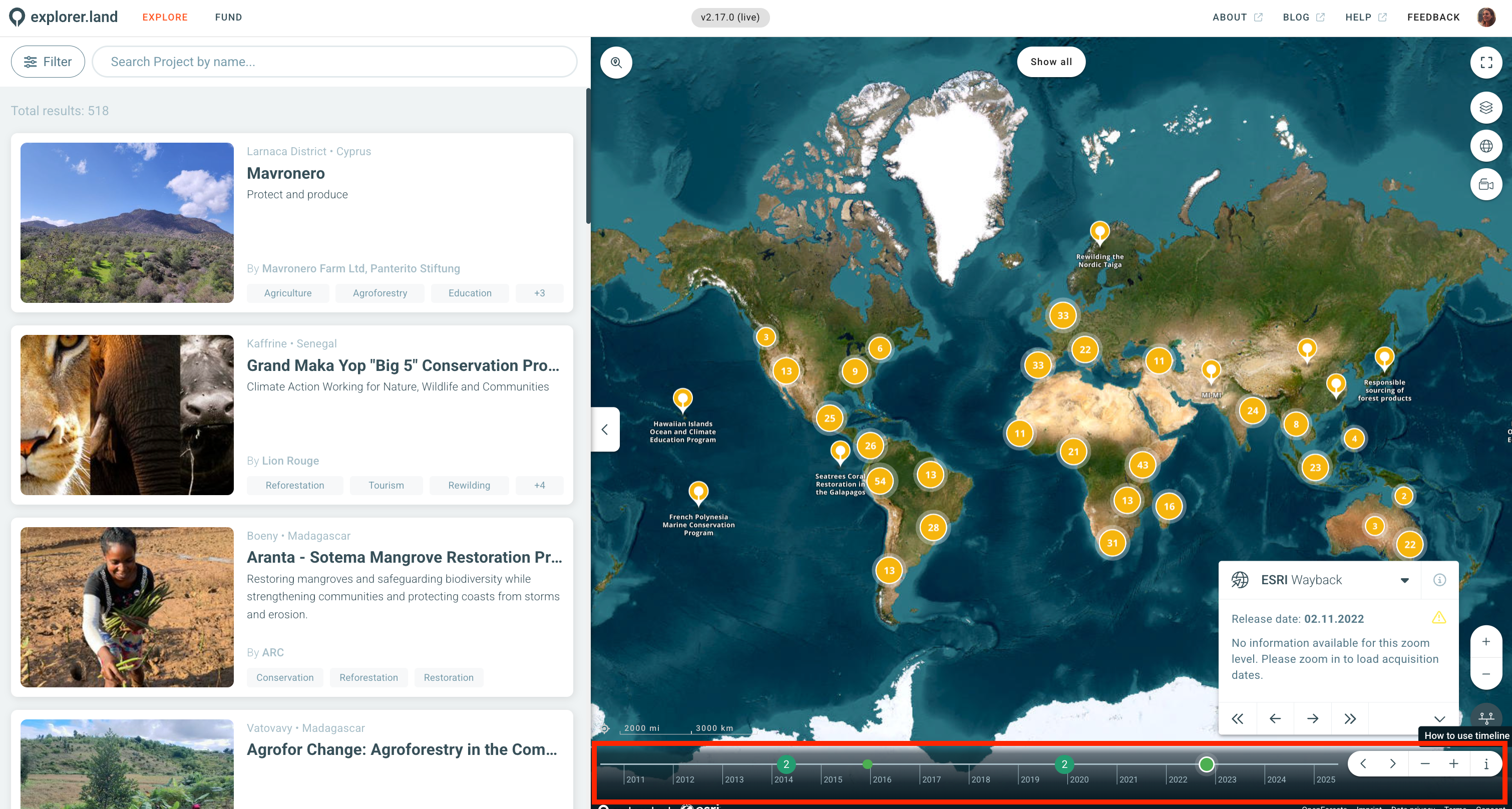Select the Conservation tag
The image size is (1512, 809).
point(285,677)
